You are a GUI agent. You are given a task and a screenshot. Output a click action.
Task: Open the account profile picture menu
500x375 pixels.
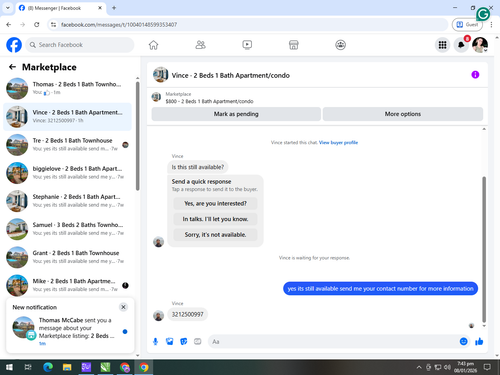point(480,45)
